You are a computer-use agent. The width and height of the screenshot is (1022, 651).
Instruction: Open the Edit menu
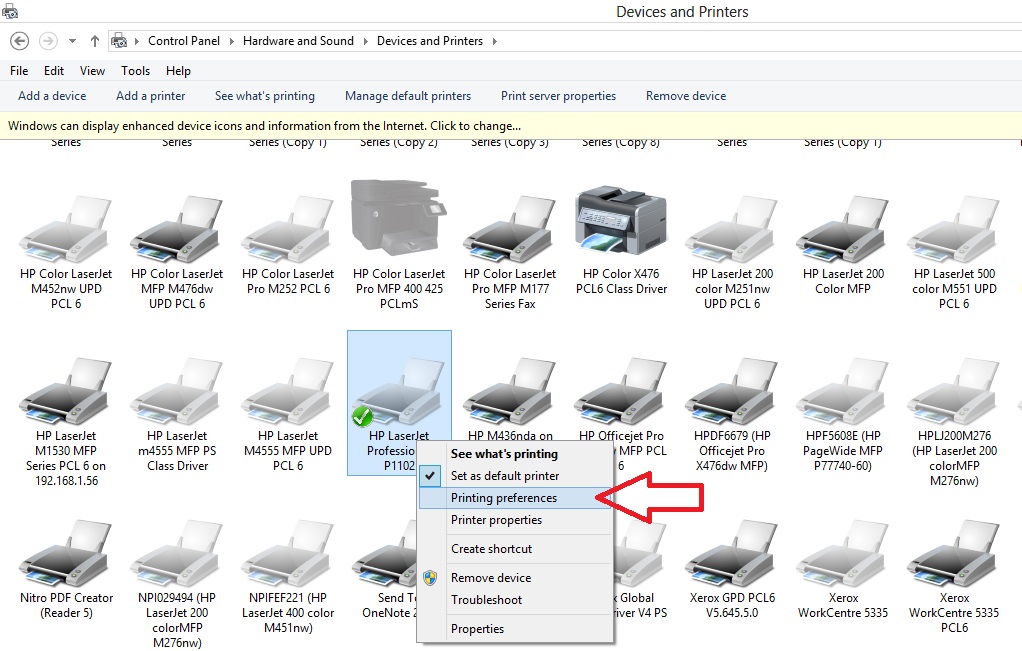tap(53, 70)
